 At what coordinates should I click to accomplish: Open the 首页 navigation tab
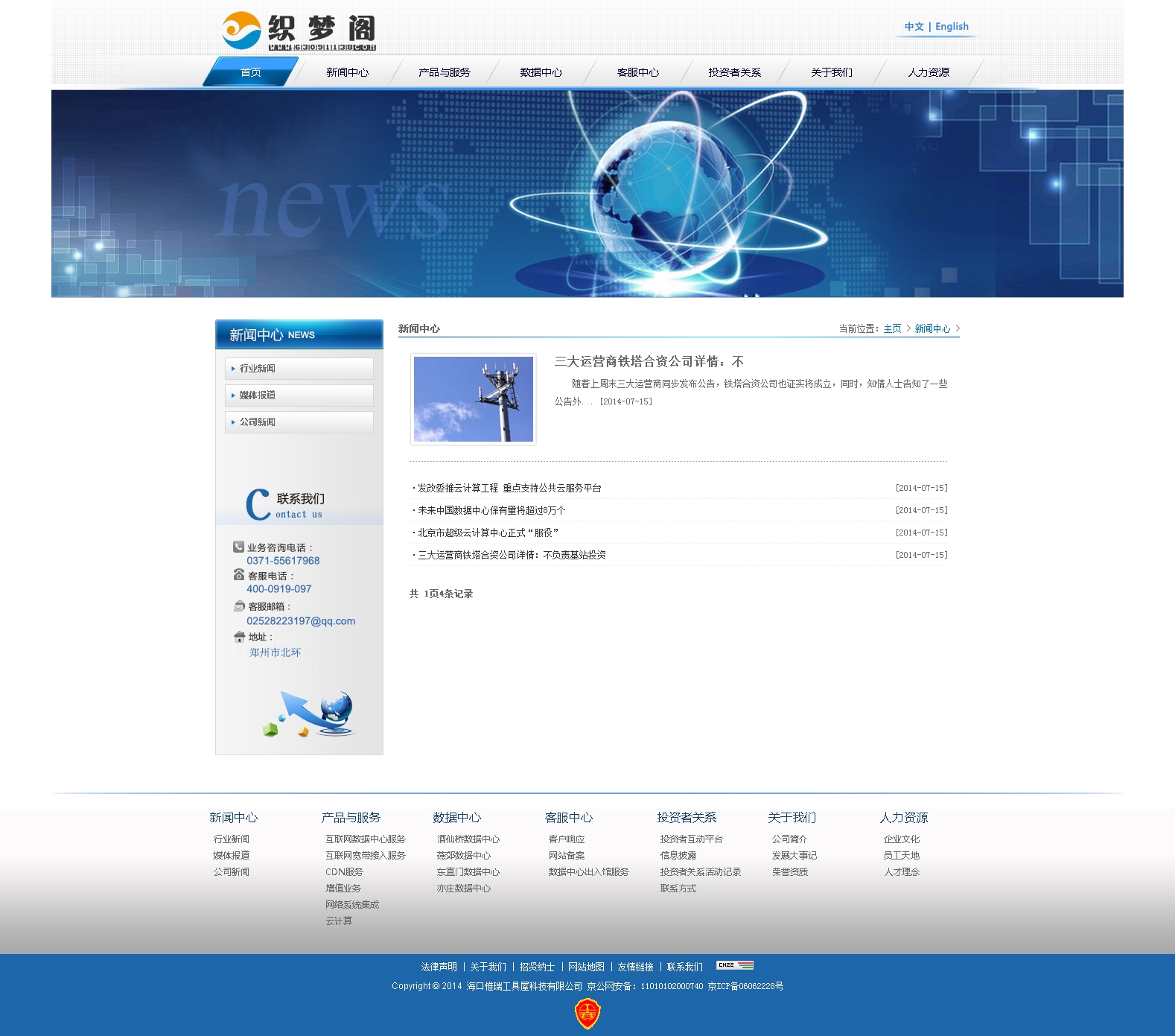tap(251, 72)
